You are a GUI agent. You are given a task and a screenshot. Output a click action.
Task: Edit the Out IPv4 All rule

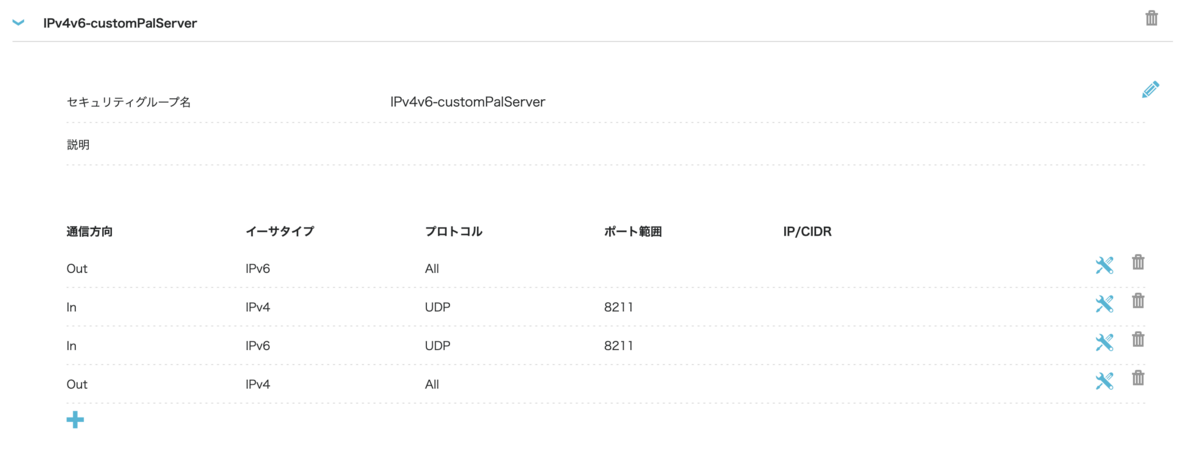pos(1104,380)
